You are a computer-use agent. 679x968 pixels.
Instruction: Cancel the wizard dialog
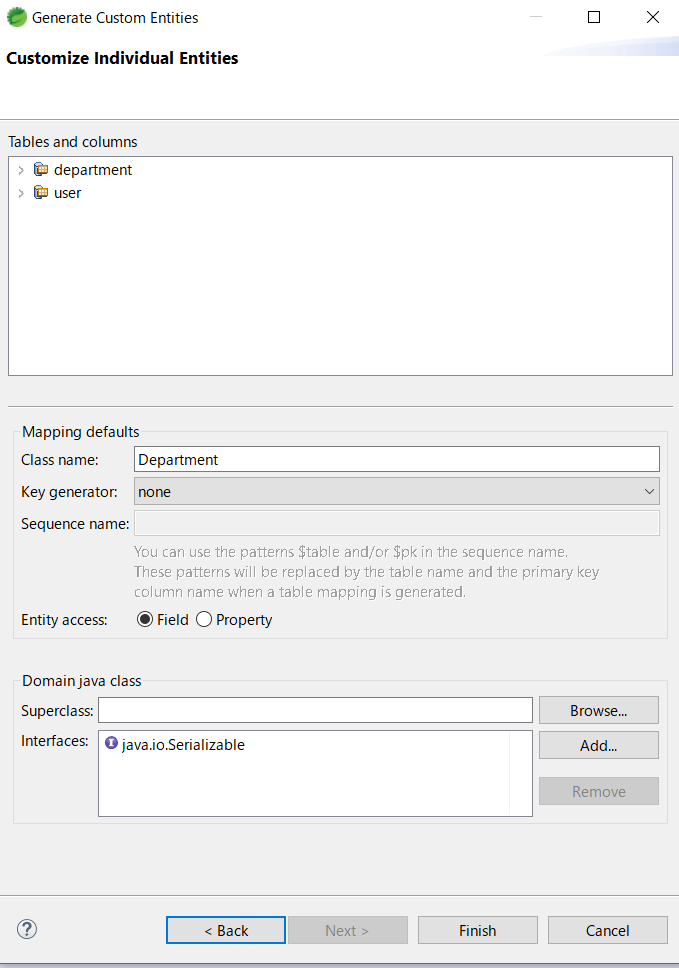tap(608, 930)
